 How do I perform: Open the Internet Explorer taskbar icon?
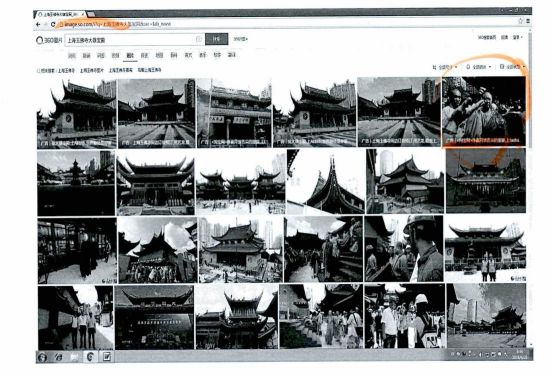pyautogui.click(x=59, y=357)
